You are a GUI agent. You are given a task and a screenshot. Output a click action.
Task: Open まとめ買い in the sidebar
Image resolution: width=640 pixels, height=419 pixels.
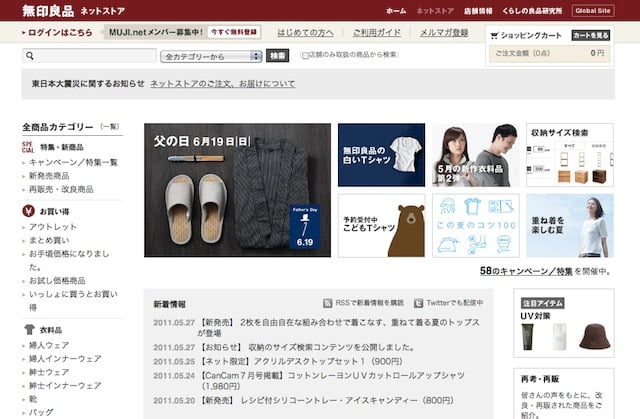click(x=49, y=240)
